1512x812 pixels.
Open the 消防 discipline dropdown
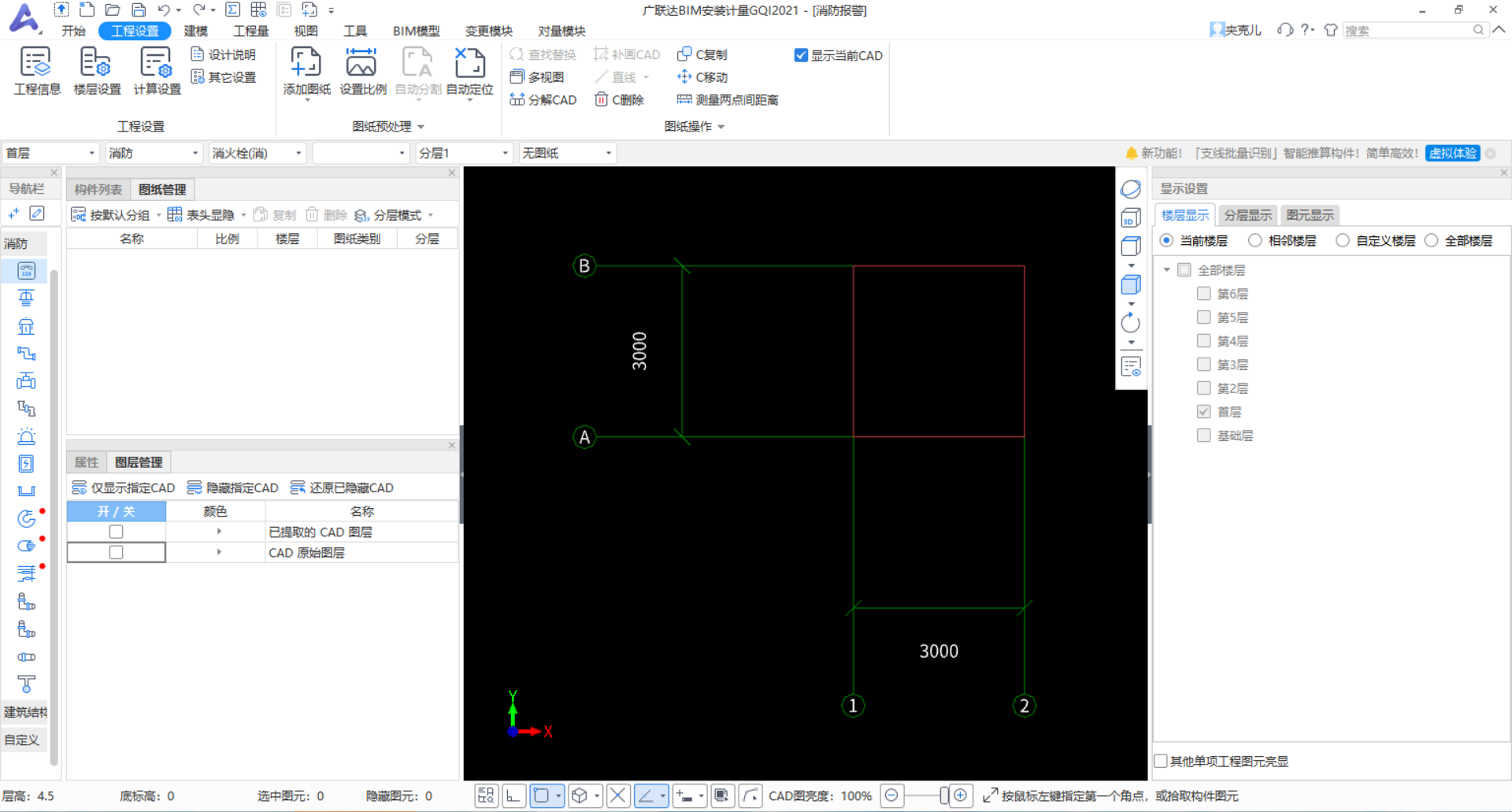(x=154, y=153)
